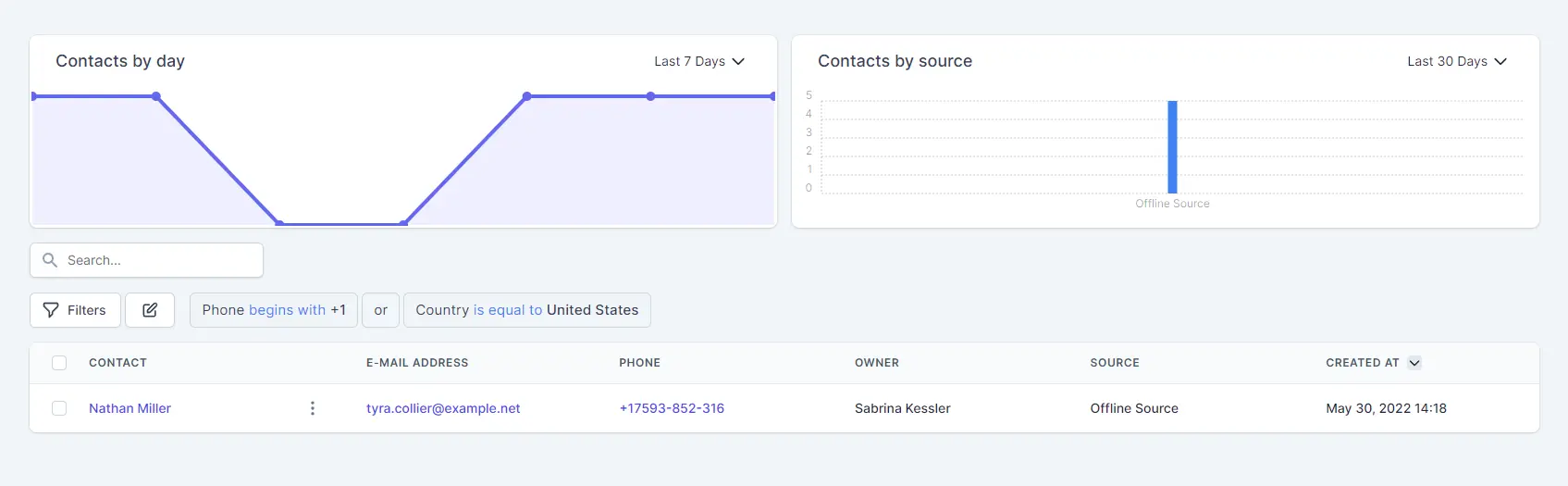Open Nathan Miller's three-dot actions menu
This screenshot has width=1568, height=486.
point(313,408)
